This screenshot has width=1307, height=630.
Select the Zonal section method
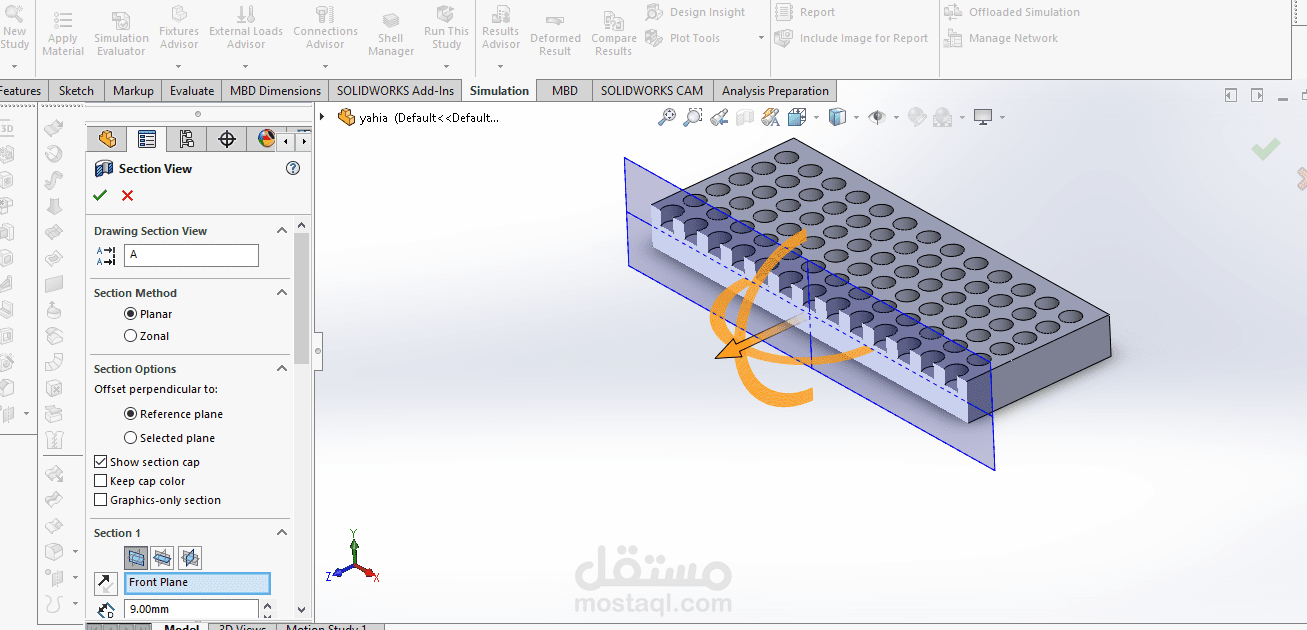[x=130, y=336]
